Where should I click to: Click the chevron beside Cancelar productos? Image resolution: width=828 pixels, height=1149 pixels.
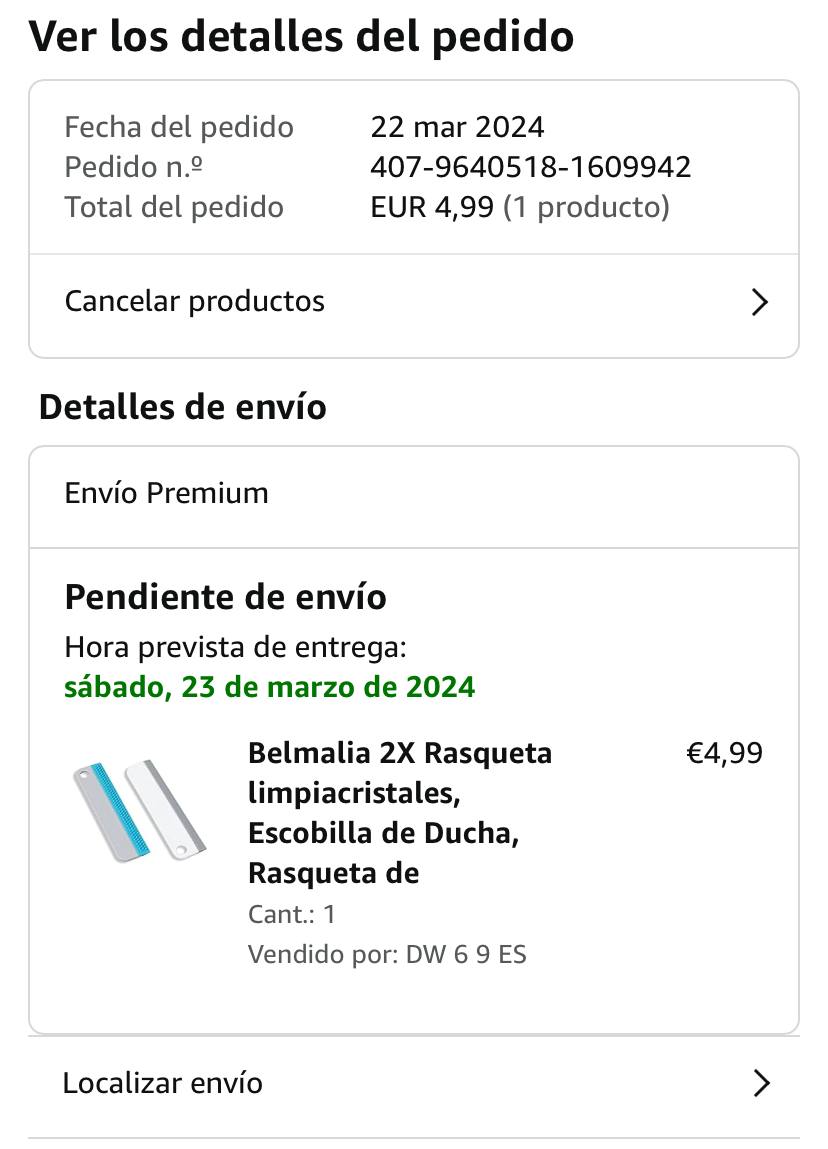pyautogui.click(x=760, y=302)
